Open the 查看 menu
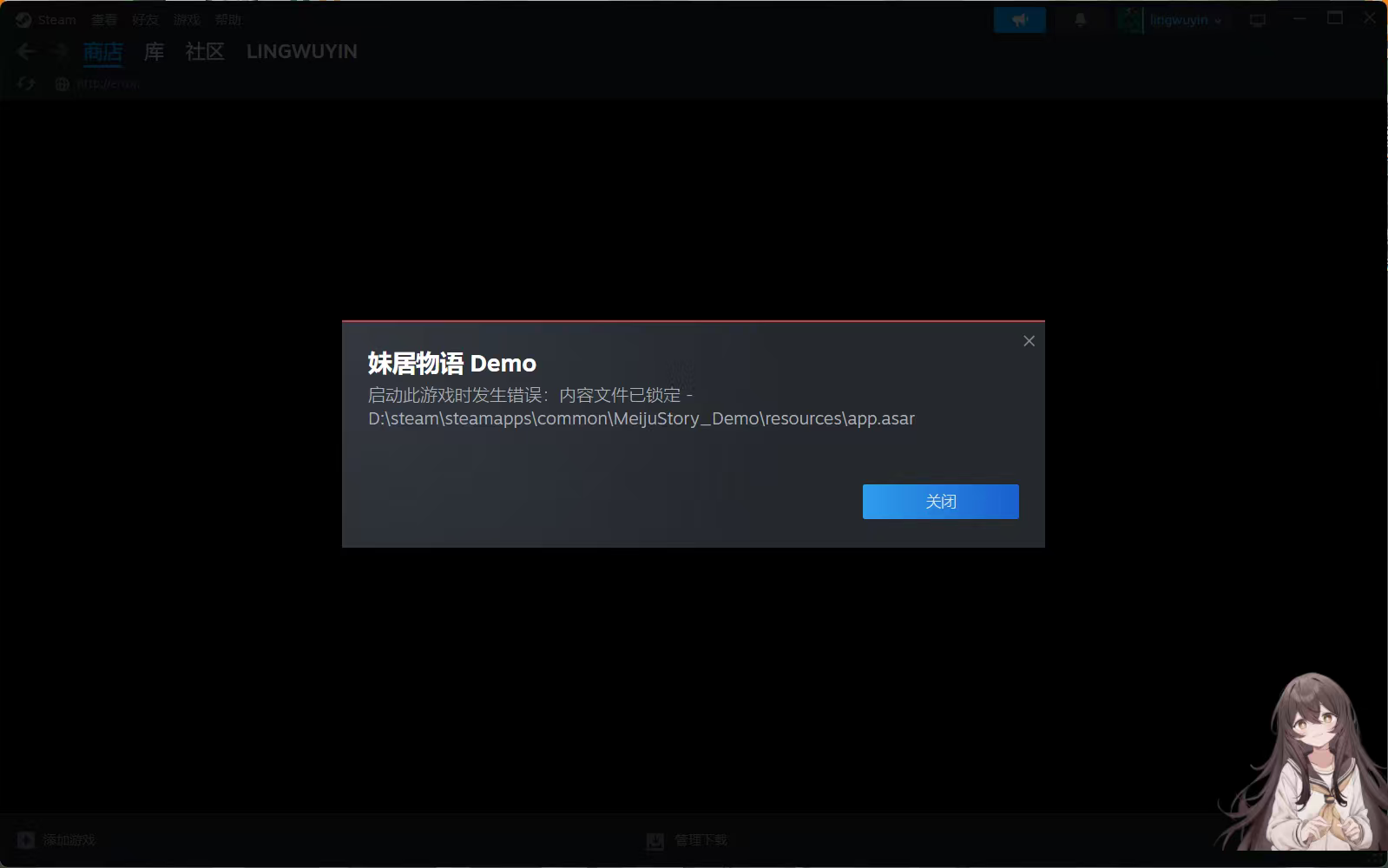The width and height of the screenshot is (1388, 868). point(104,20)
